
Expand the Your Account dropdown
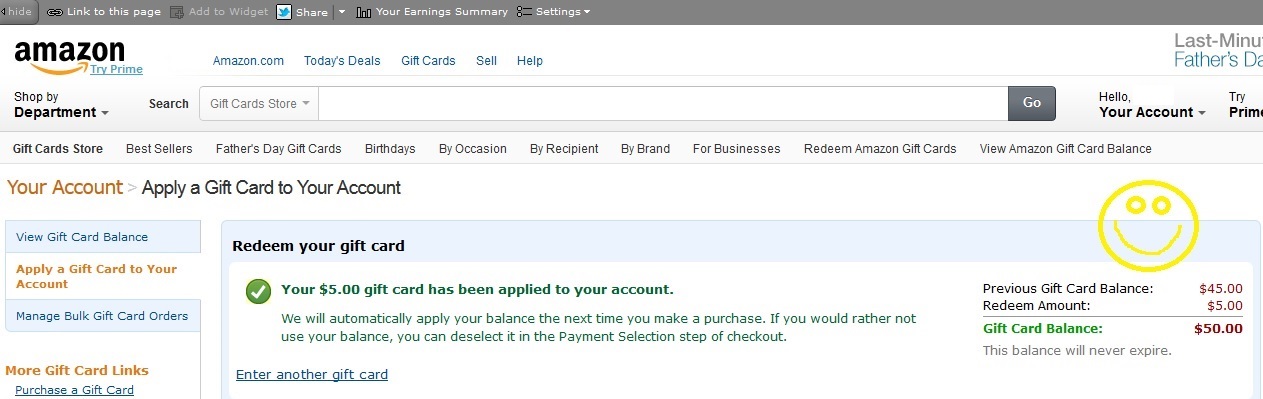click(x=1152, y=105)
